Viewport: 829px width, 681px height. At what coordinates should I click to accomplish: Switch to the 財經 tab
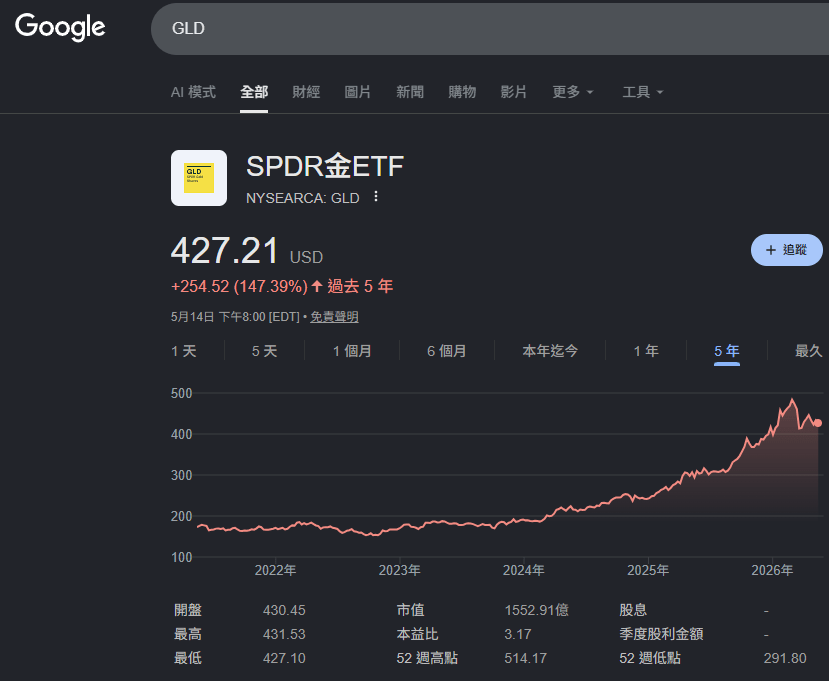pos(306,92)
